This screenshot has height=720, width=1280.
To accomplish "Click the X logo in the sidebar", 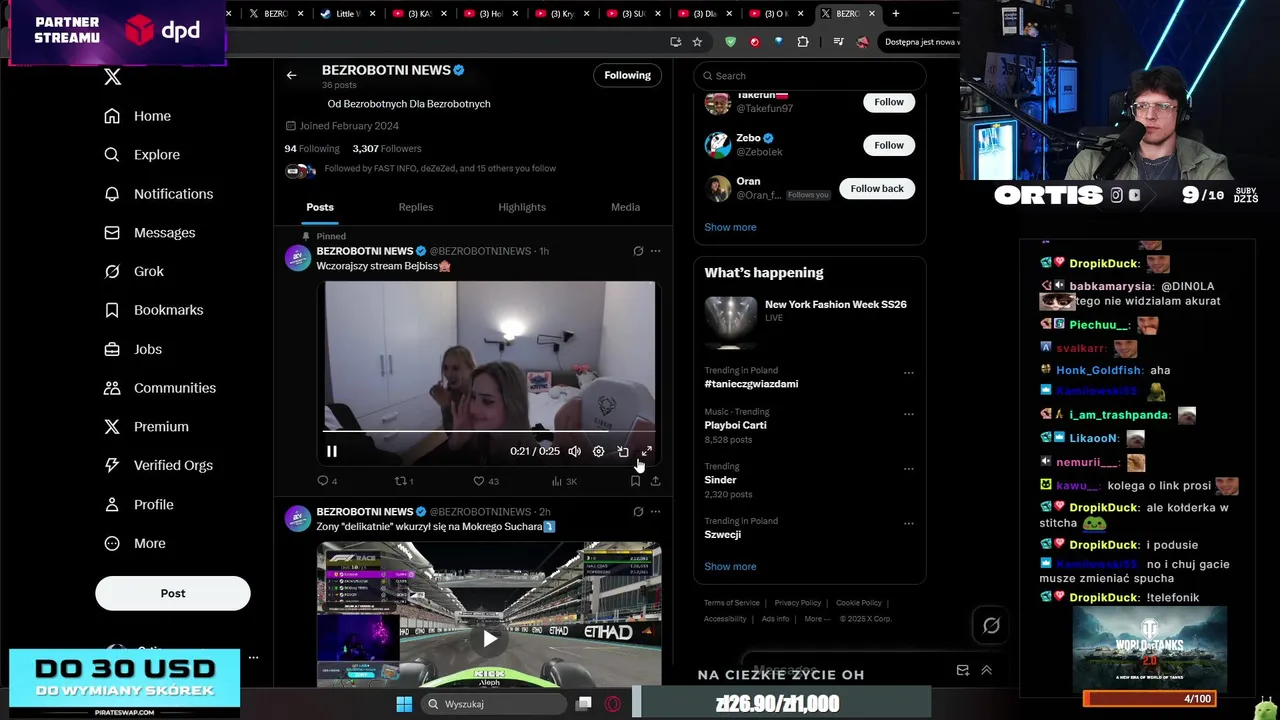I will tap(112, 77).
